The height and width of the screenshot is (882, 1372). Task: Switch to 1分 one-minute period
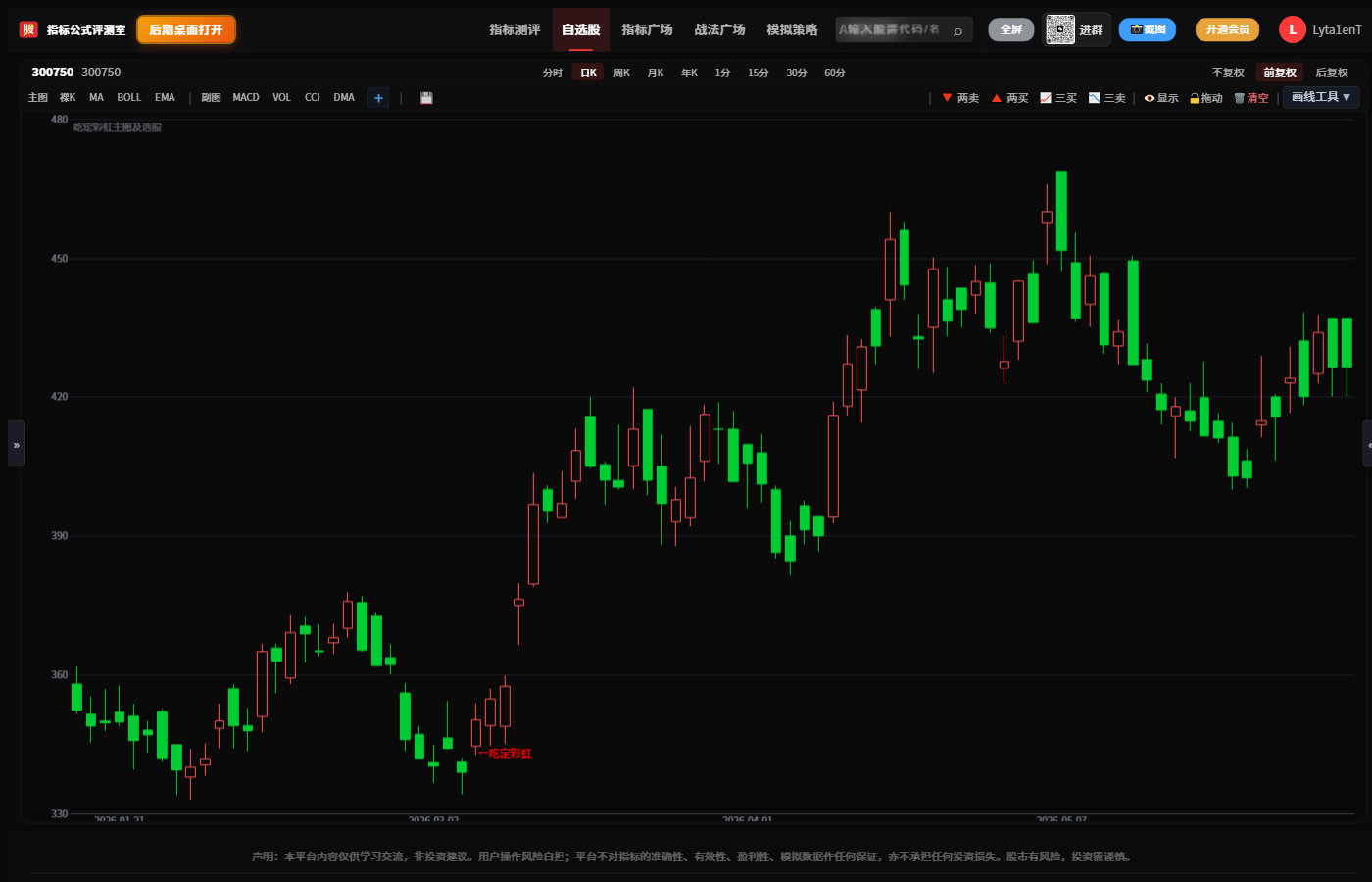coord(722,73)
